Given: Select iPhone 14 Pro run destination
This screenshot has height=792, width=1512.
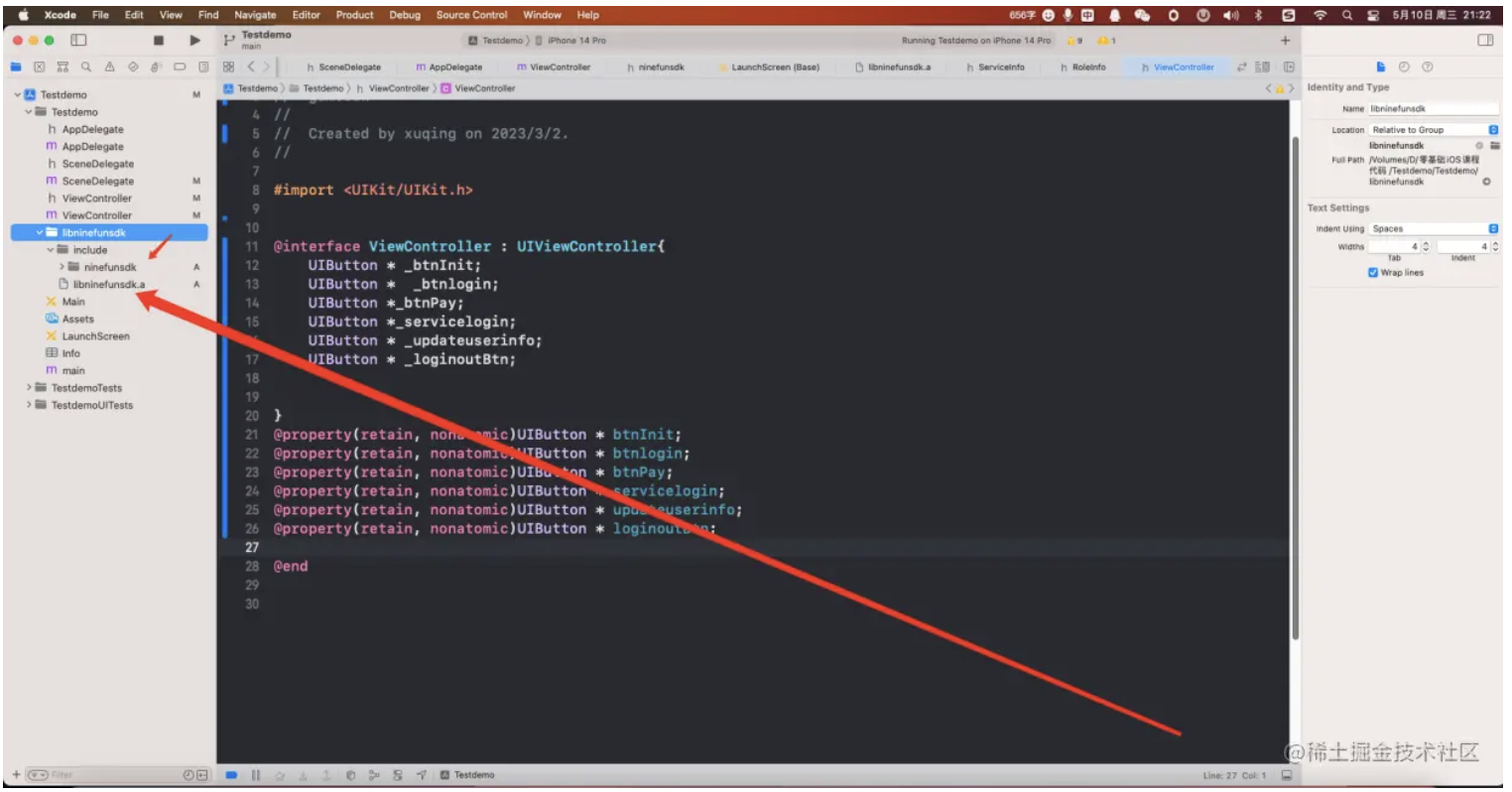Looking at the screenshot, I should pyautogui.click(x=570, y=41).
